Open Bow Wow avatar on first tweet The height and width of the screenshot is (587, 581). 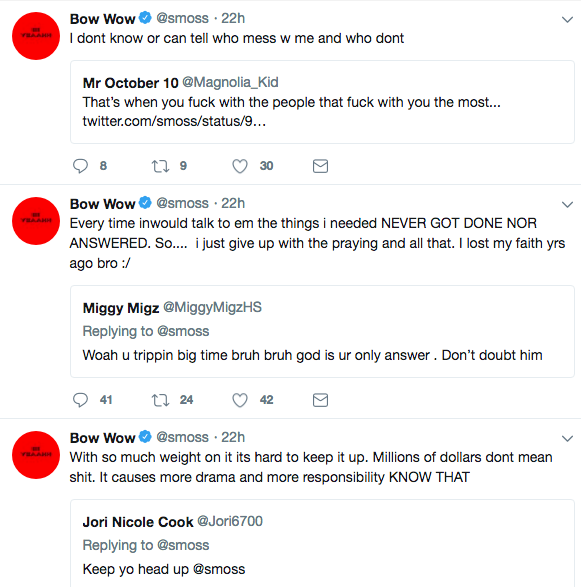pyautogui.click(x=36, y=36)
